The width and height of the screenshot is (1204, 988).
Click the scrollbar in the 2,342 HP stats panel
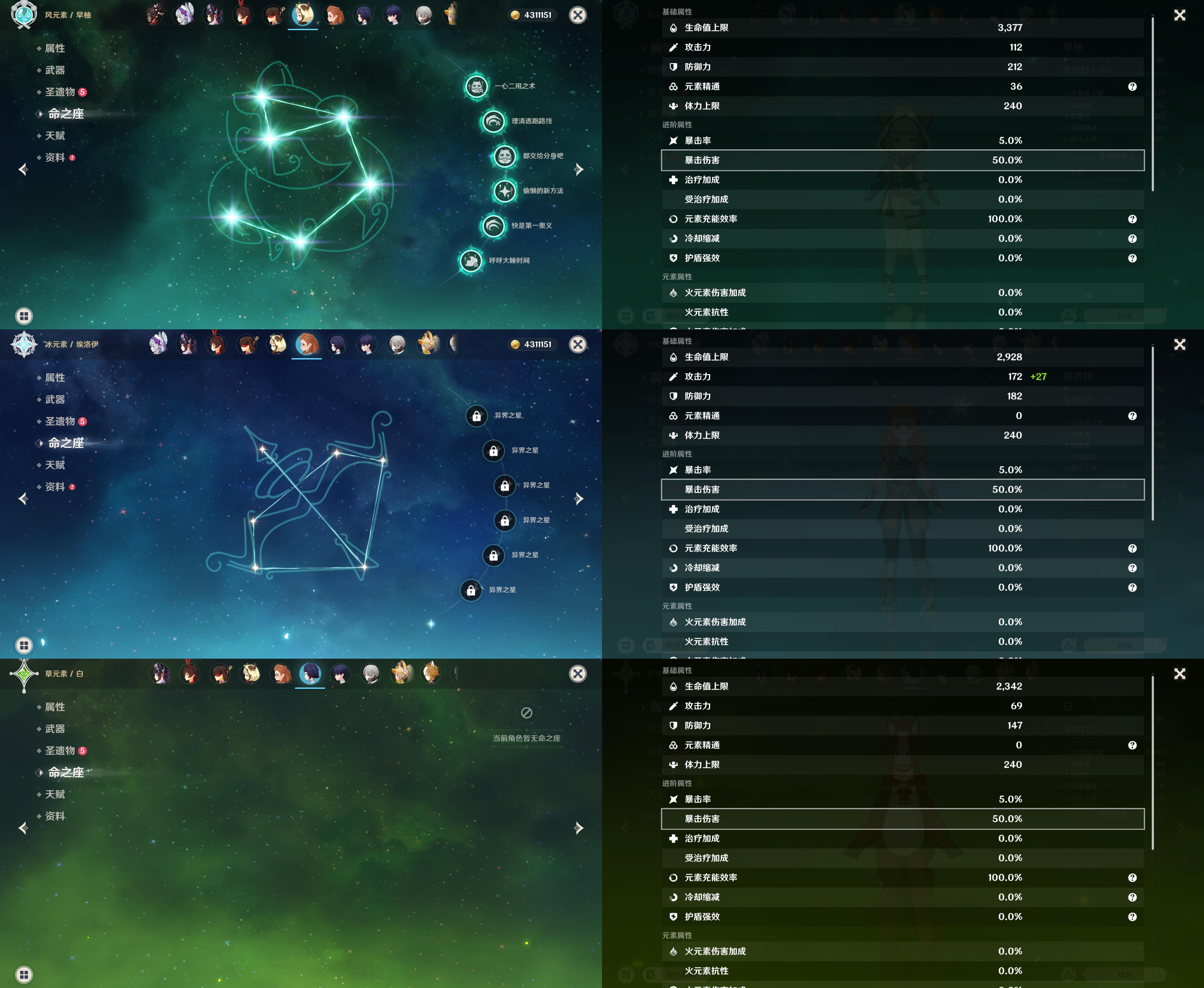tap(1153, 763)
